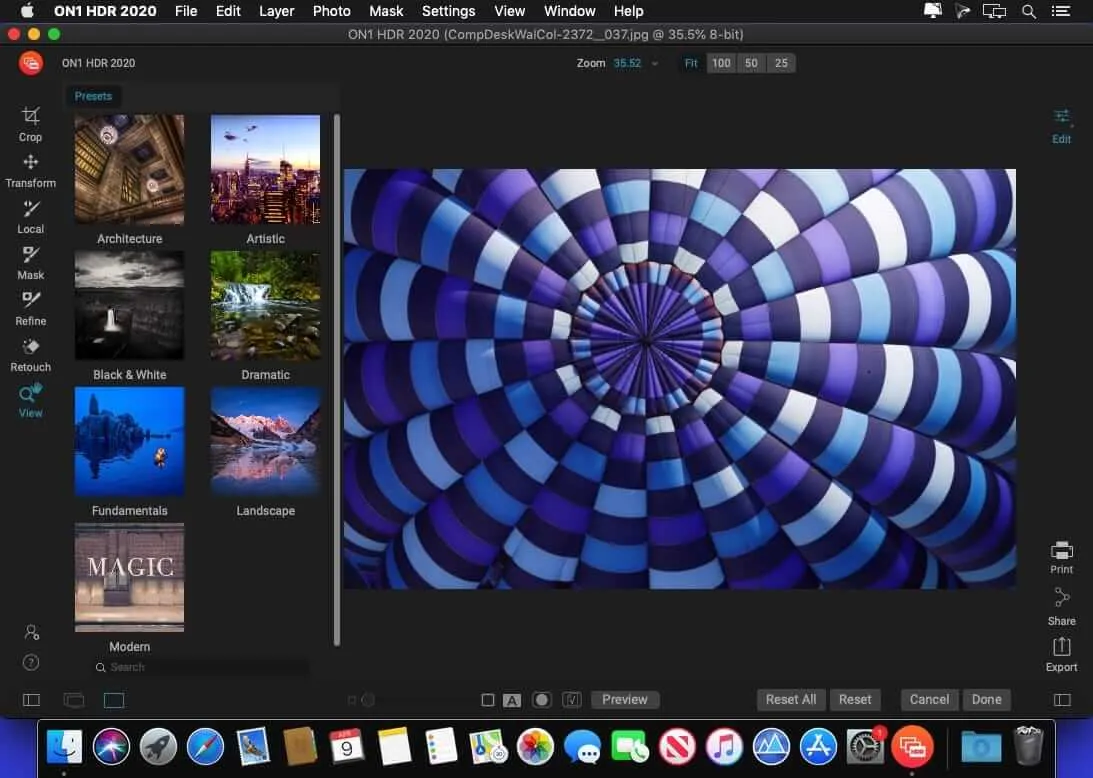Expand the Architecture preset category
1093x778 pixels.
[x=129, y=170]
